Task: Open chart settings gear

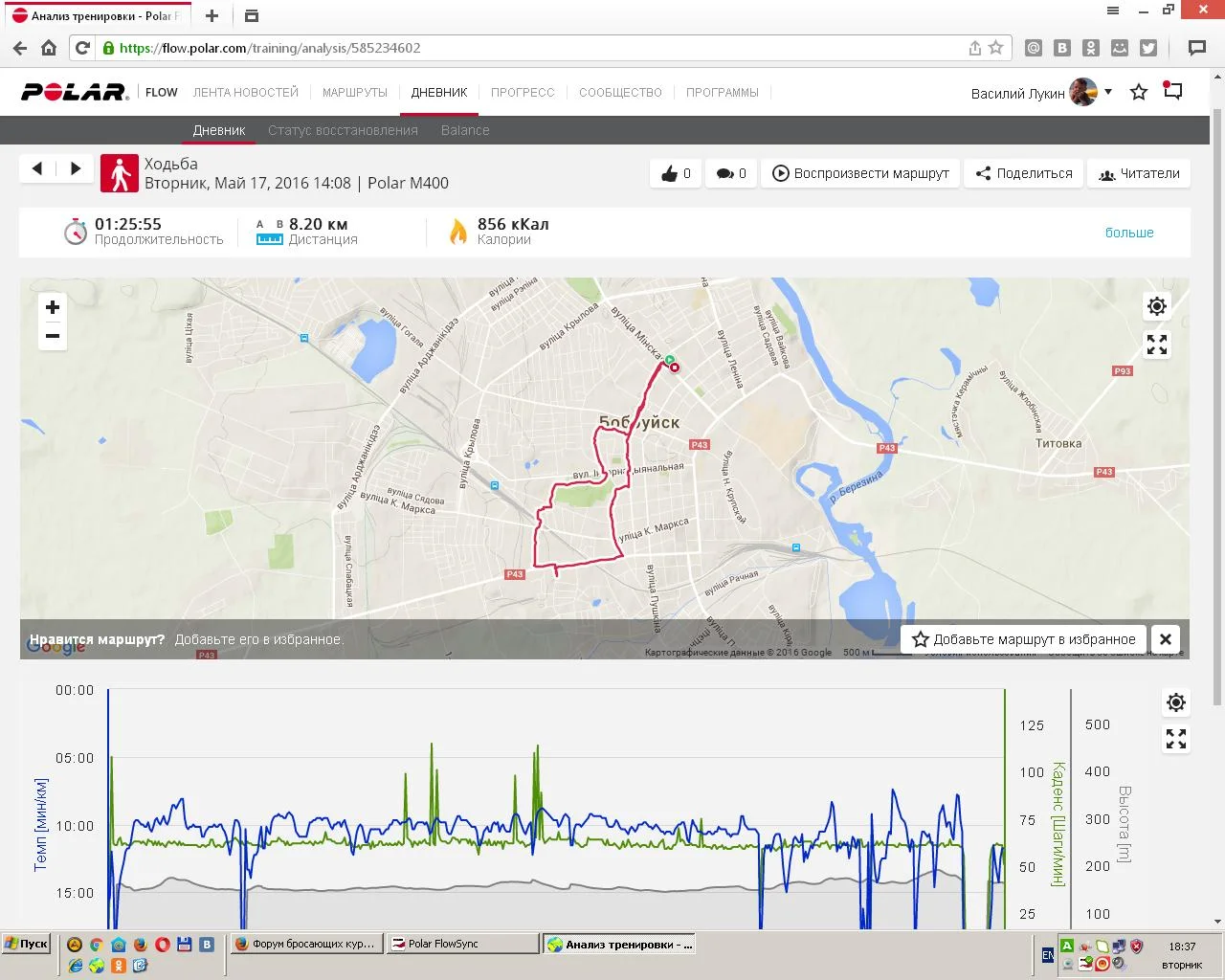Action: coord(1176,702)
